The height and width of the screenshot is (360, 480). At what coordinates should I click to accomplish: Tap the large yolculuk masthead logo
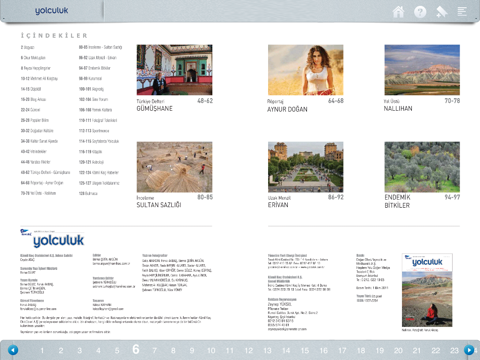tap(58, 240)
